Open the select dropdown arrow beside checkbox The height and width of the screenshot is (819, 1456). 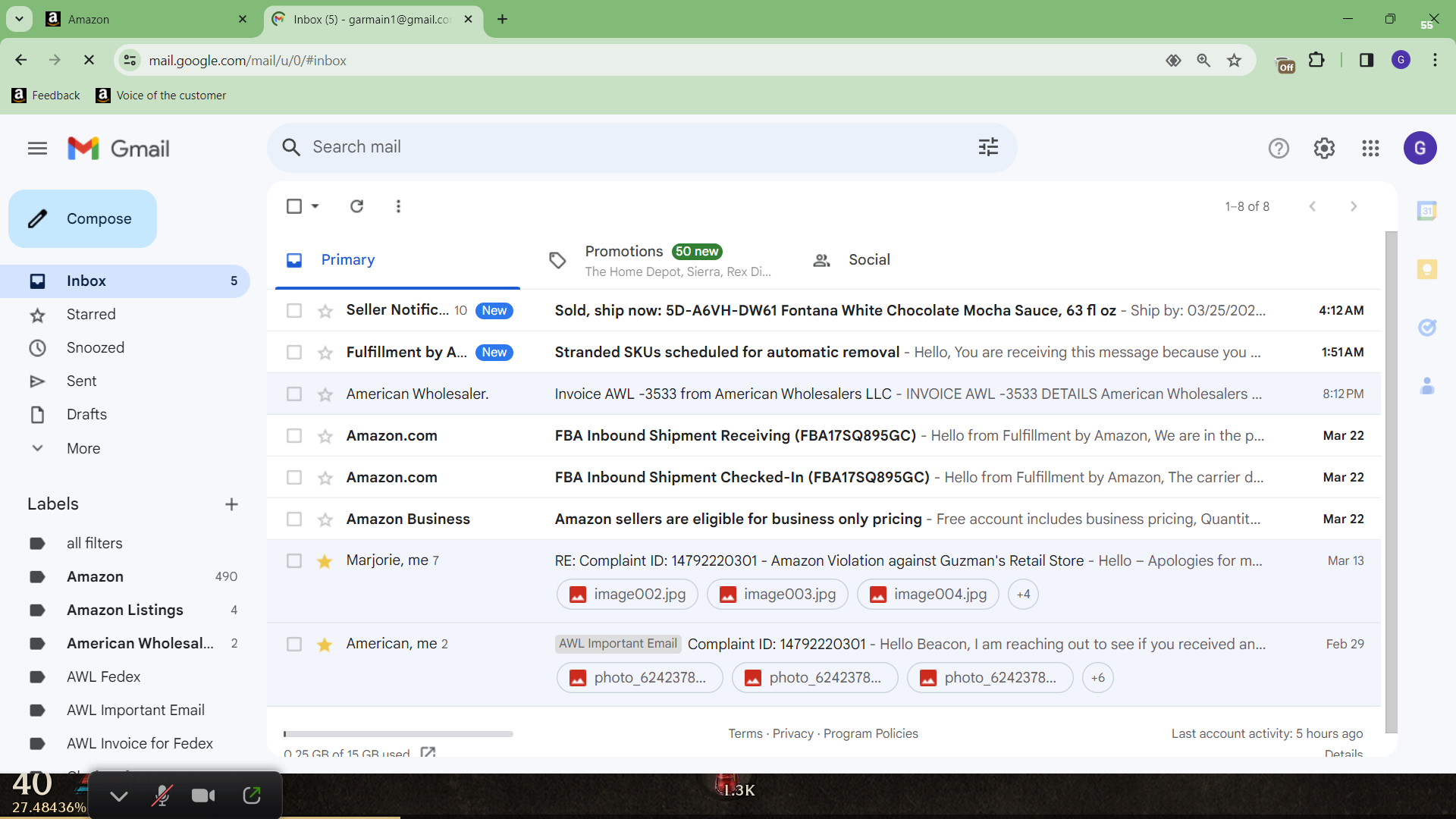pos(315,206)
